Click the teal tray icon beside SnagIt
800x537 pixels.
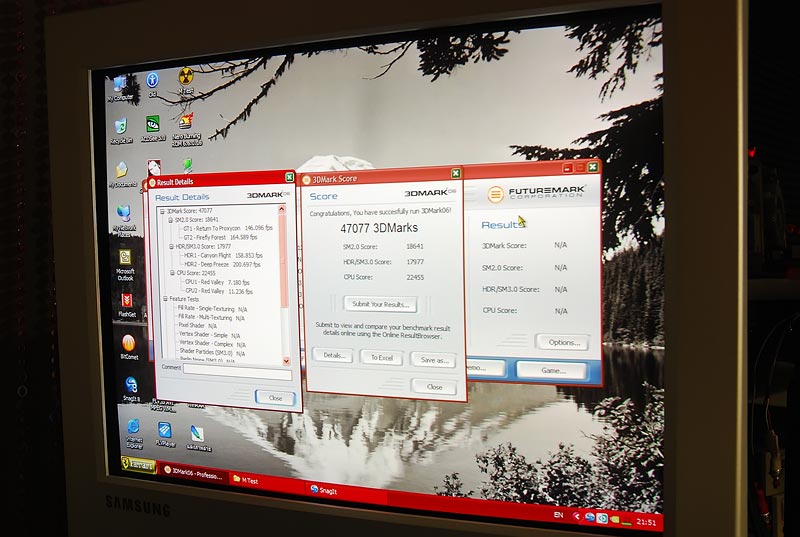[602, 518]
